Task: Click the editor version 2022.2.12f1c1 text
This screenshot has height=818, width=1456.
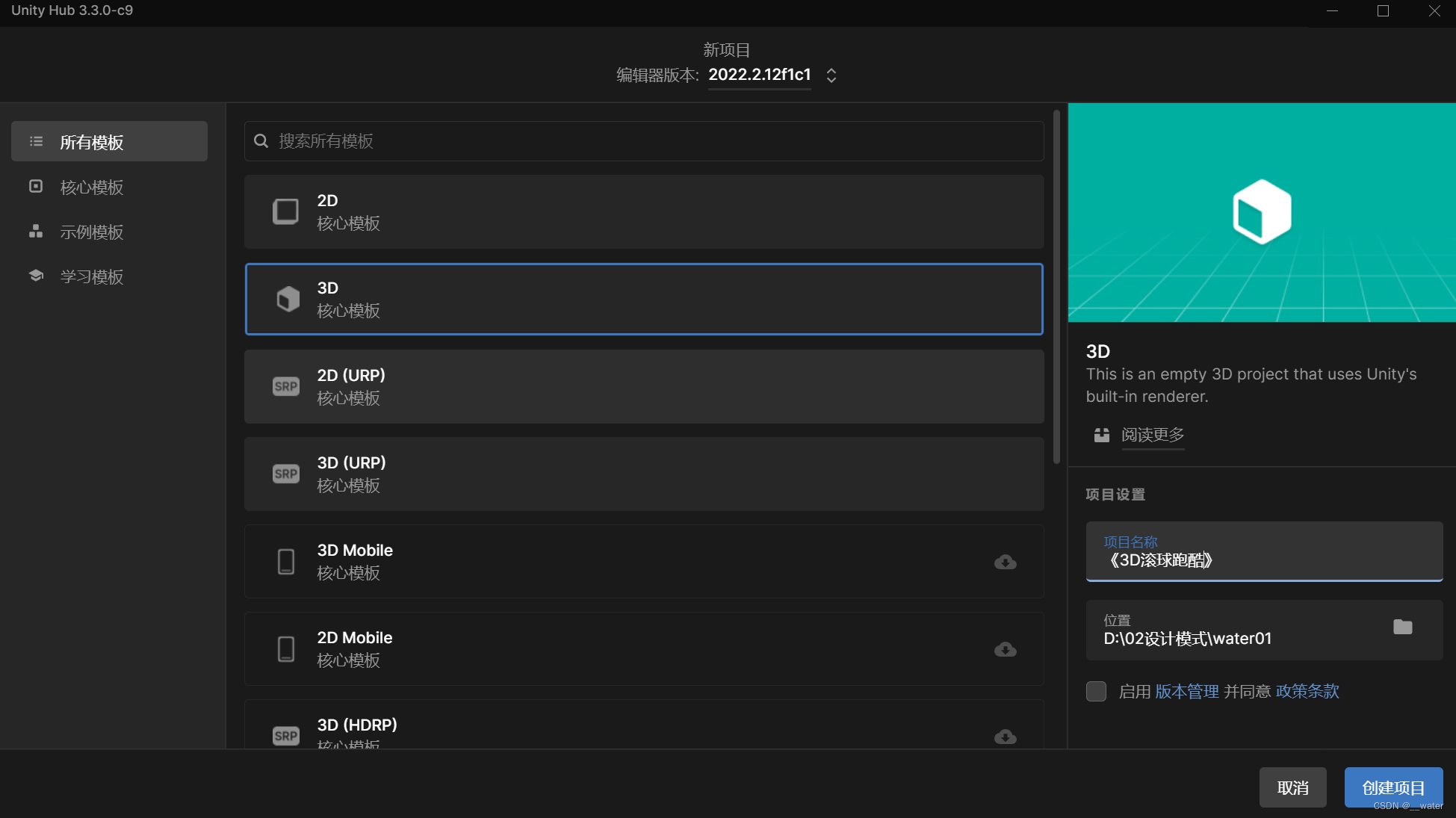Action: coord(759,75)
